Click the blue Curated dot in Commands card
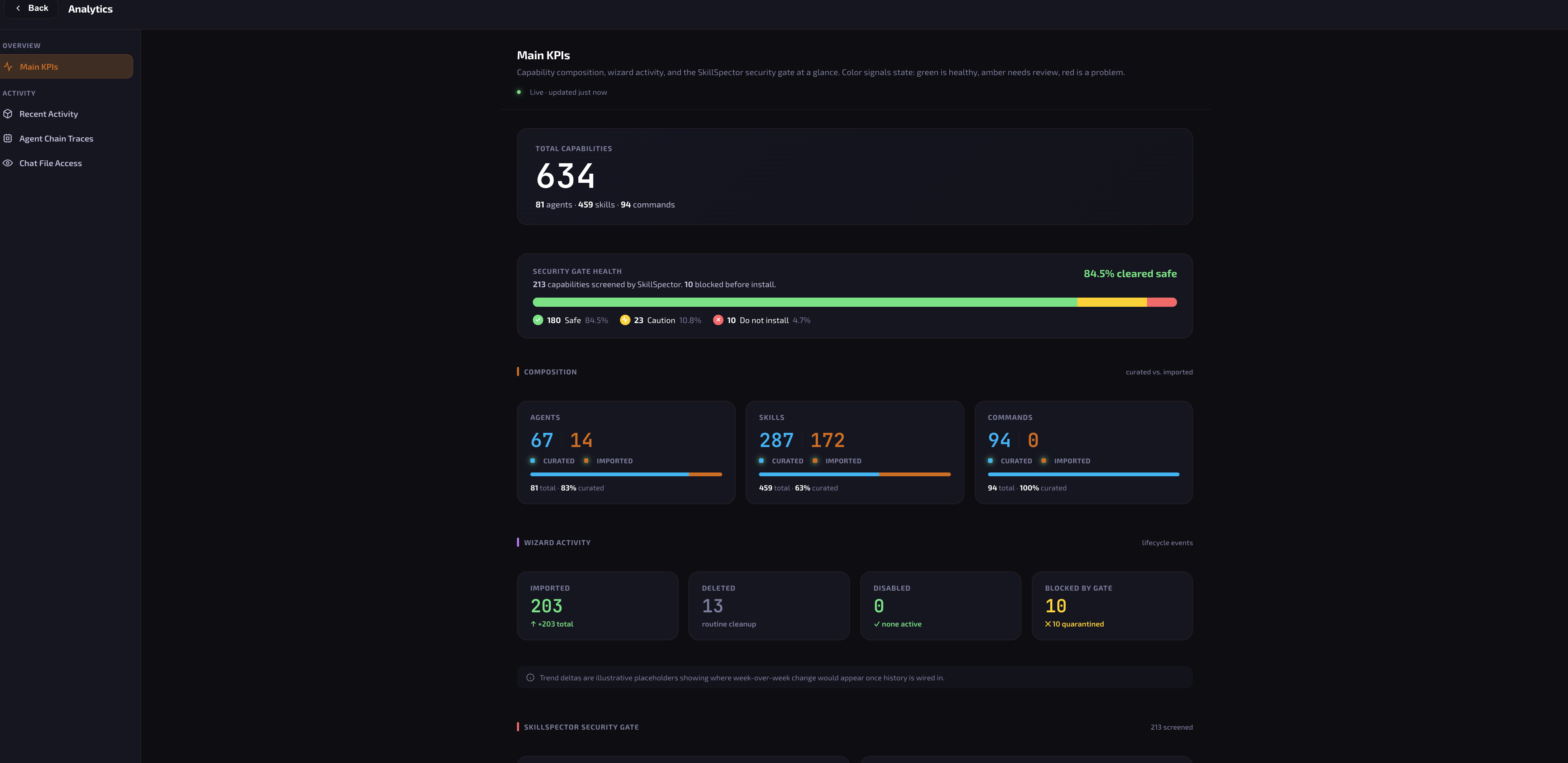 pyautogui.click(x=991, y=461)
